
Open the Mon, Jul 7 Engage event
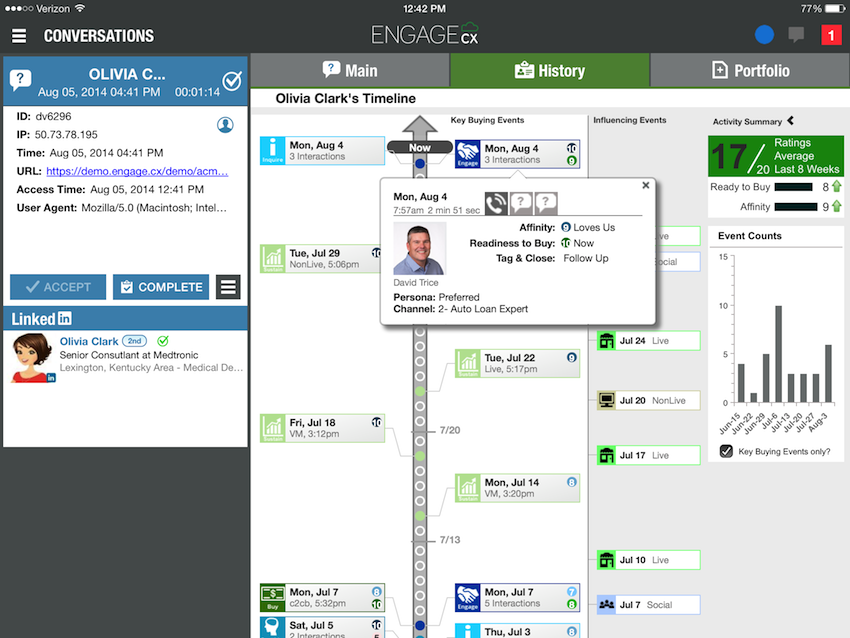(517, 597)
